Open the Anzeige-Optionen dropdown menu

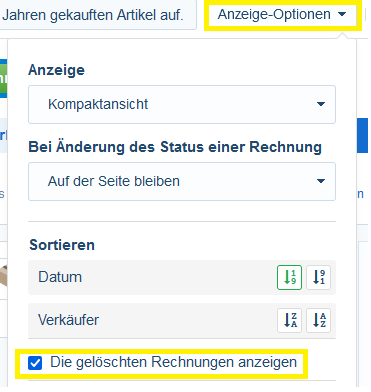(x=282, y=15)
